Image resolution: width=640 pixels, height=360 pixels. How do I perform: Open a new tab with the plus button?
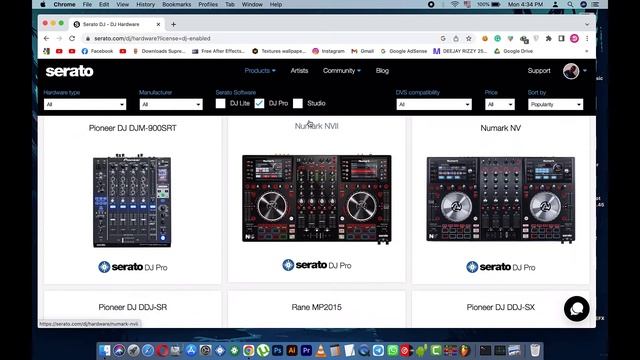173,24
